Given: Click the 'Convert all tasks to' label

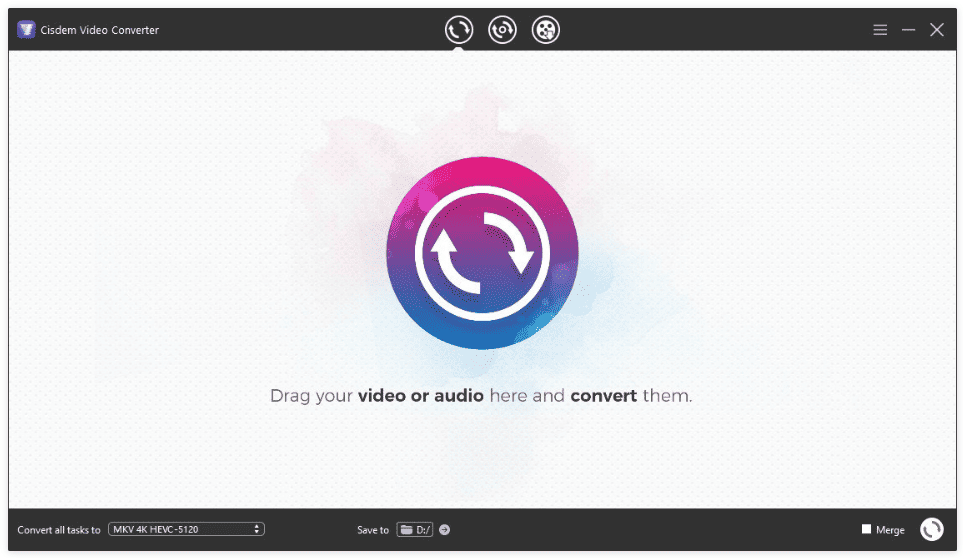Looking at the screenshot, I should (x=59, y=530).
